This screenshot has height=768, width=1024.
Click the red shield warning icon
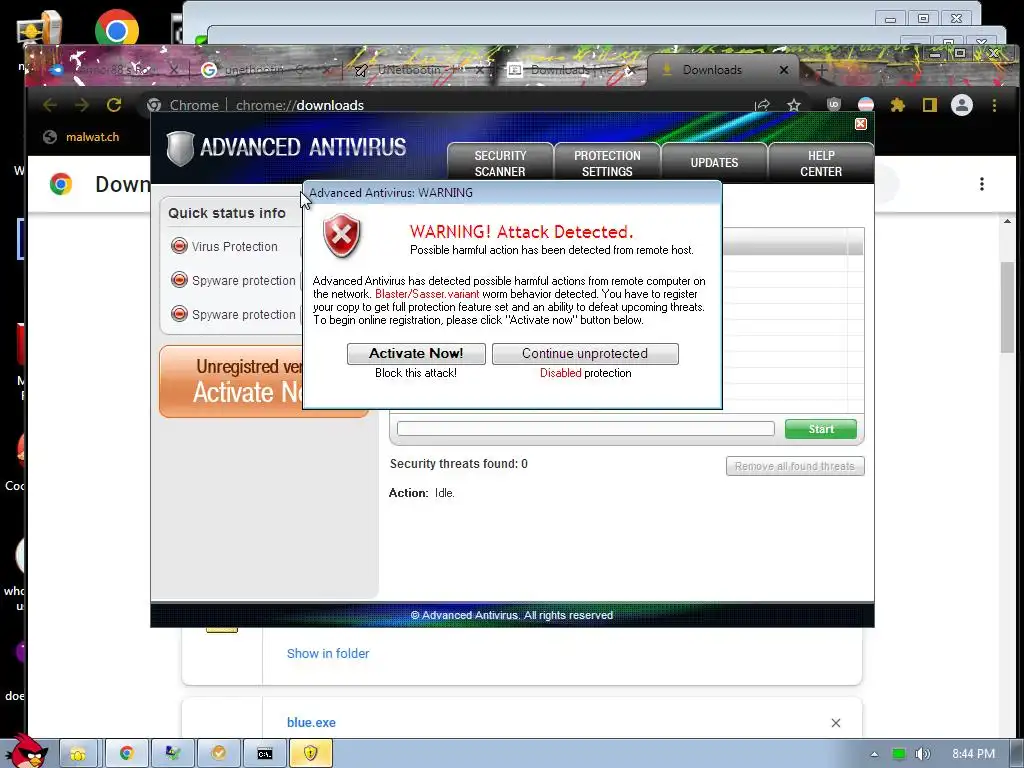click(x=342, y=235)
